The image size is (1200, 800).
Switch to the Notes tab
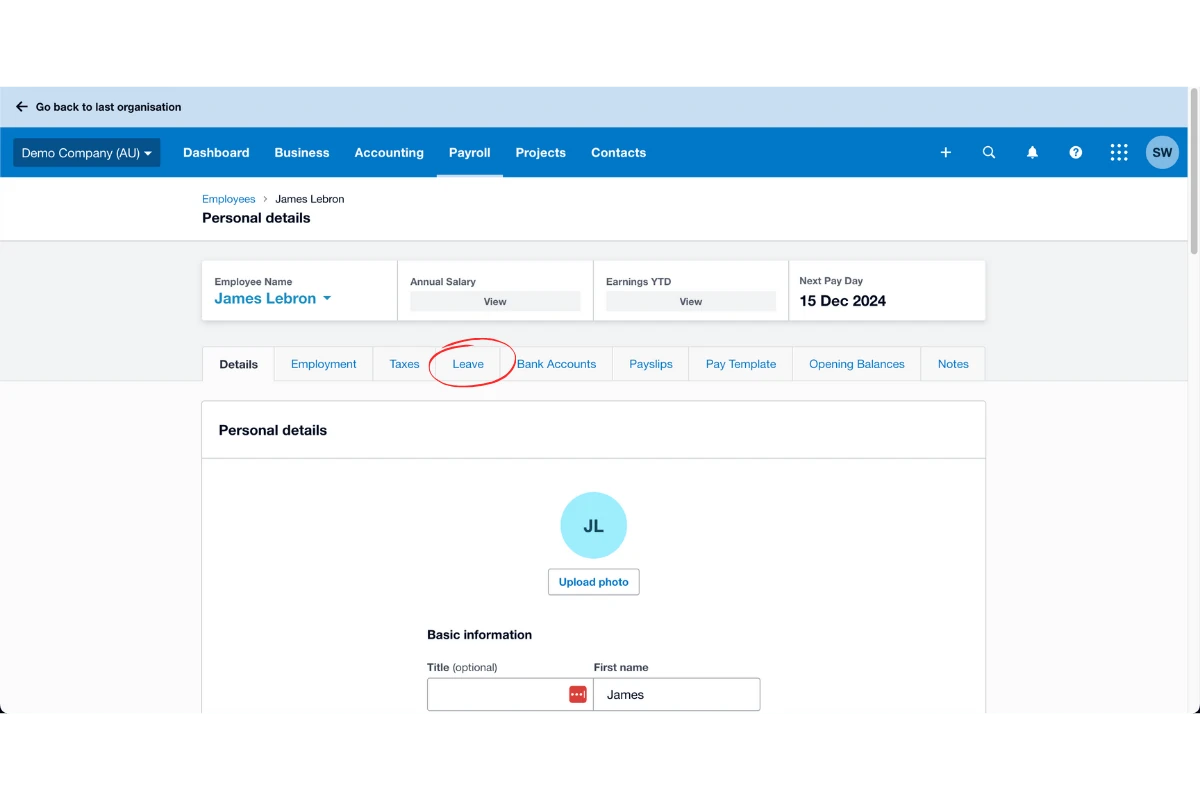click(953, 364)
